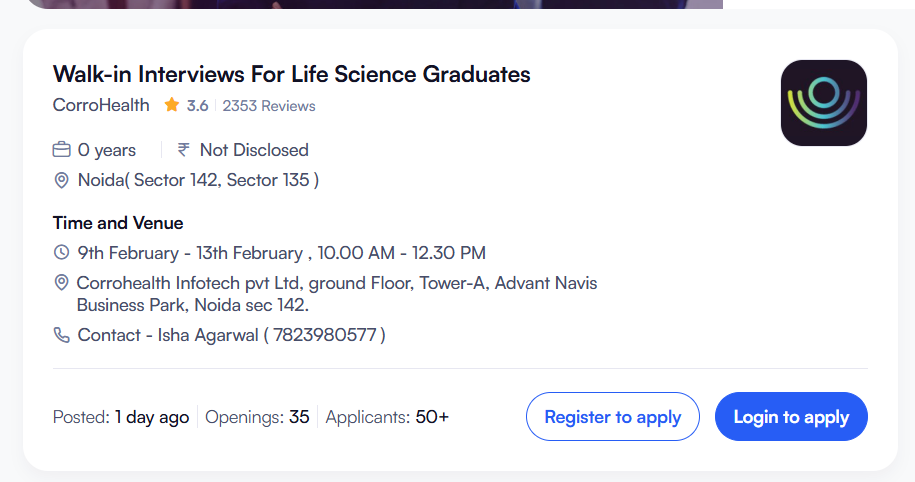Open the CorroHealth company link
The image size is (915, 482).
[x=101, y=105]
